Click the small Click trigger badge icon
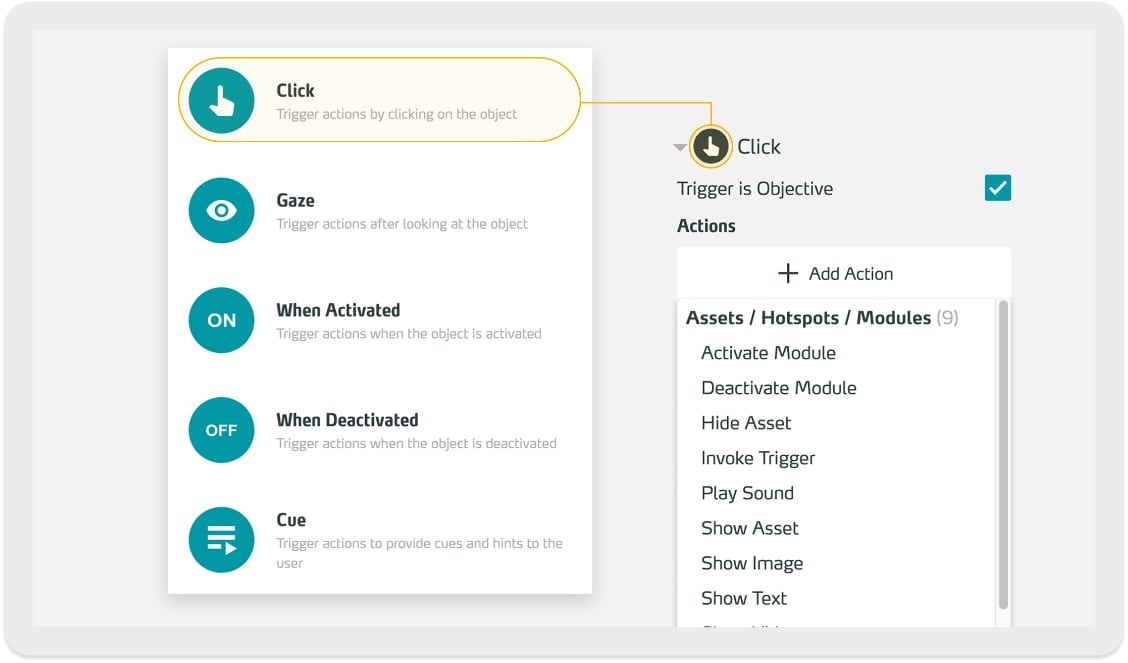This screenshot has height=663, width=1128. tap(711, 147)
